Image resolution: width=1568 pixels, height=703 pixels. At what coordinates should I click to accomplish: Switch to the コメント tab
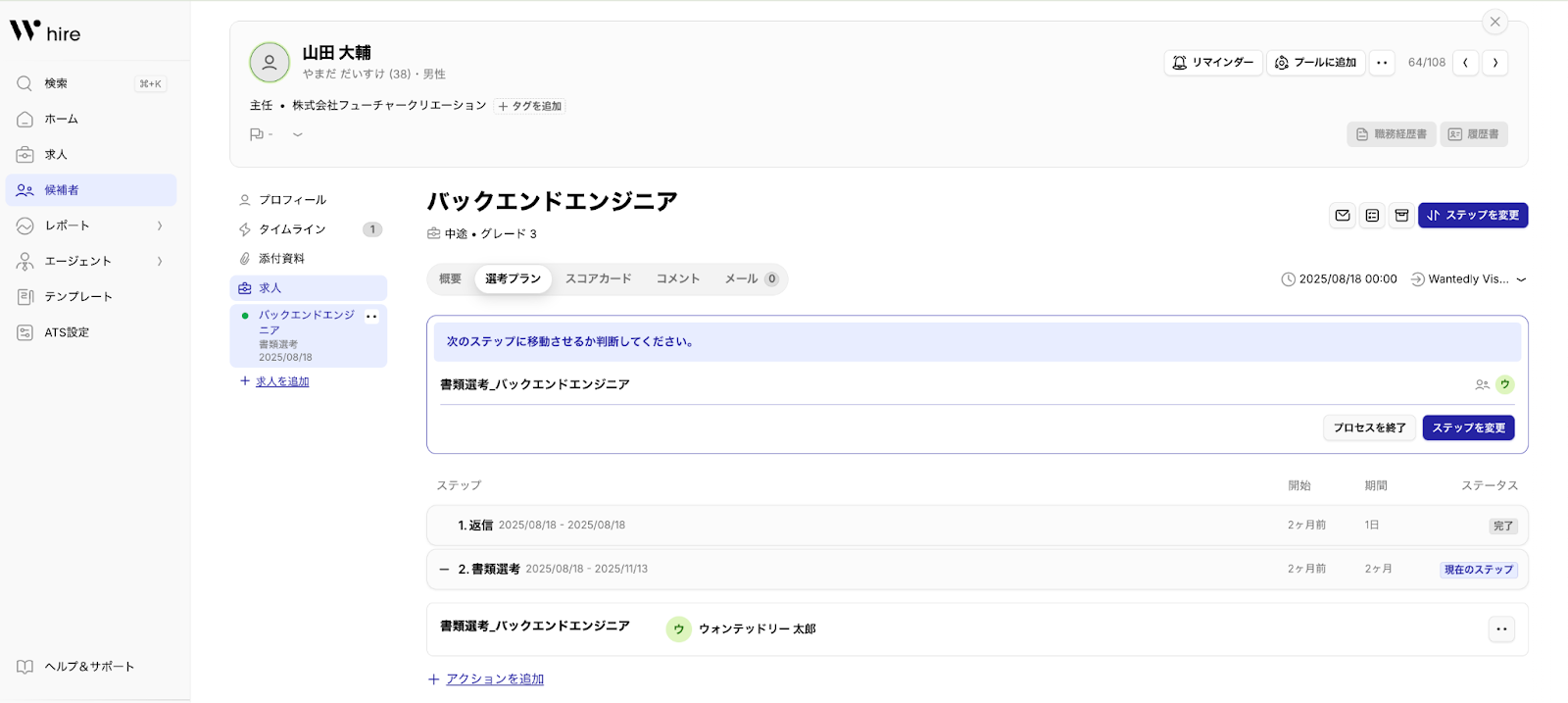[x=677, y=279]
